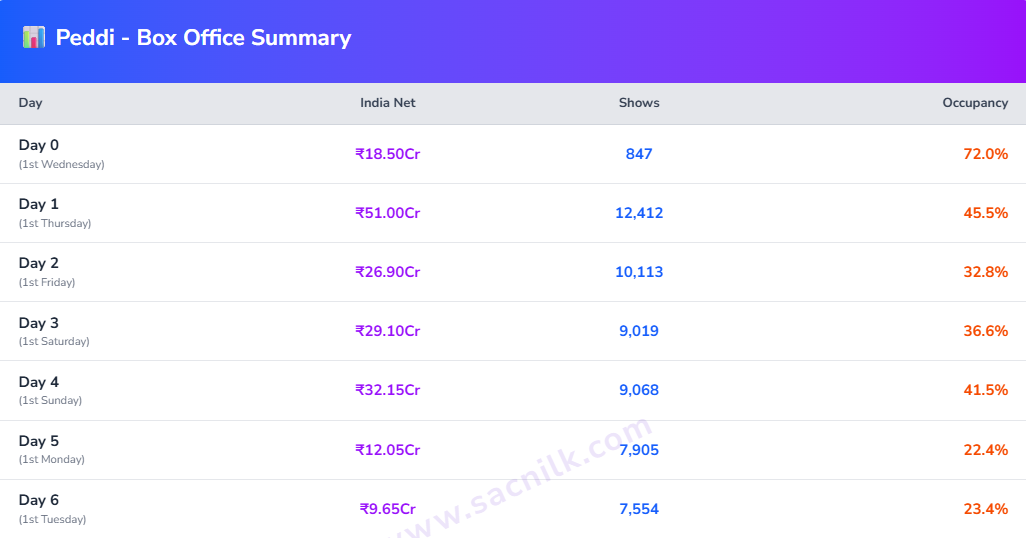
Task: Click the 12,412 shows figure
Action: pos(639,213)
